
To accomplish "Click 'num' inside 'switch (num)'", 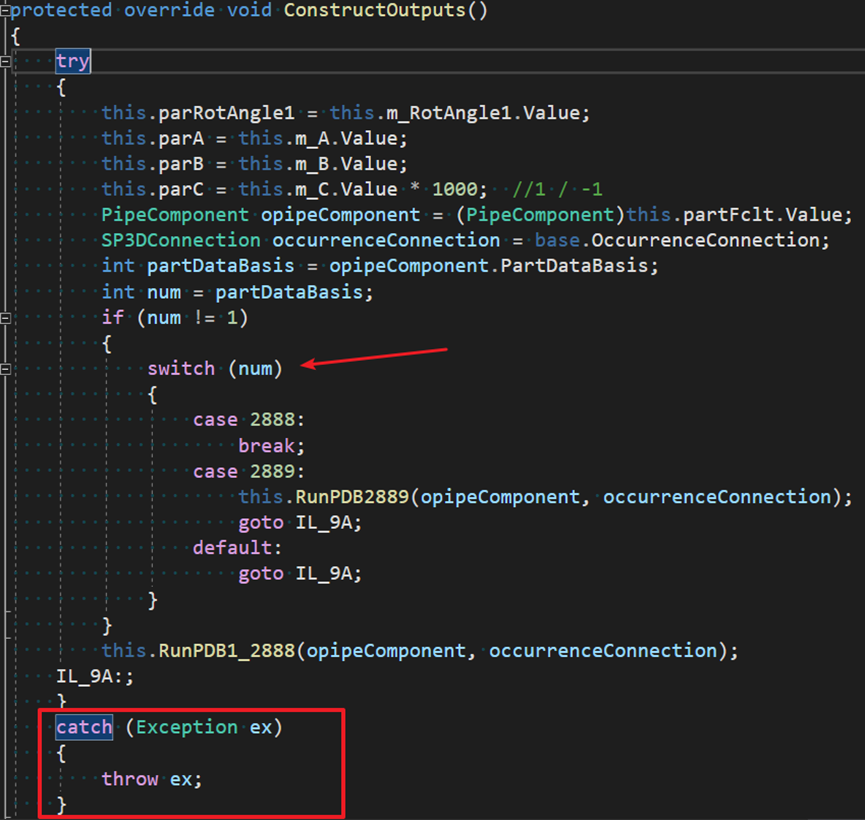I will [x=255, y=369].
